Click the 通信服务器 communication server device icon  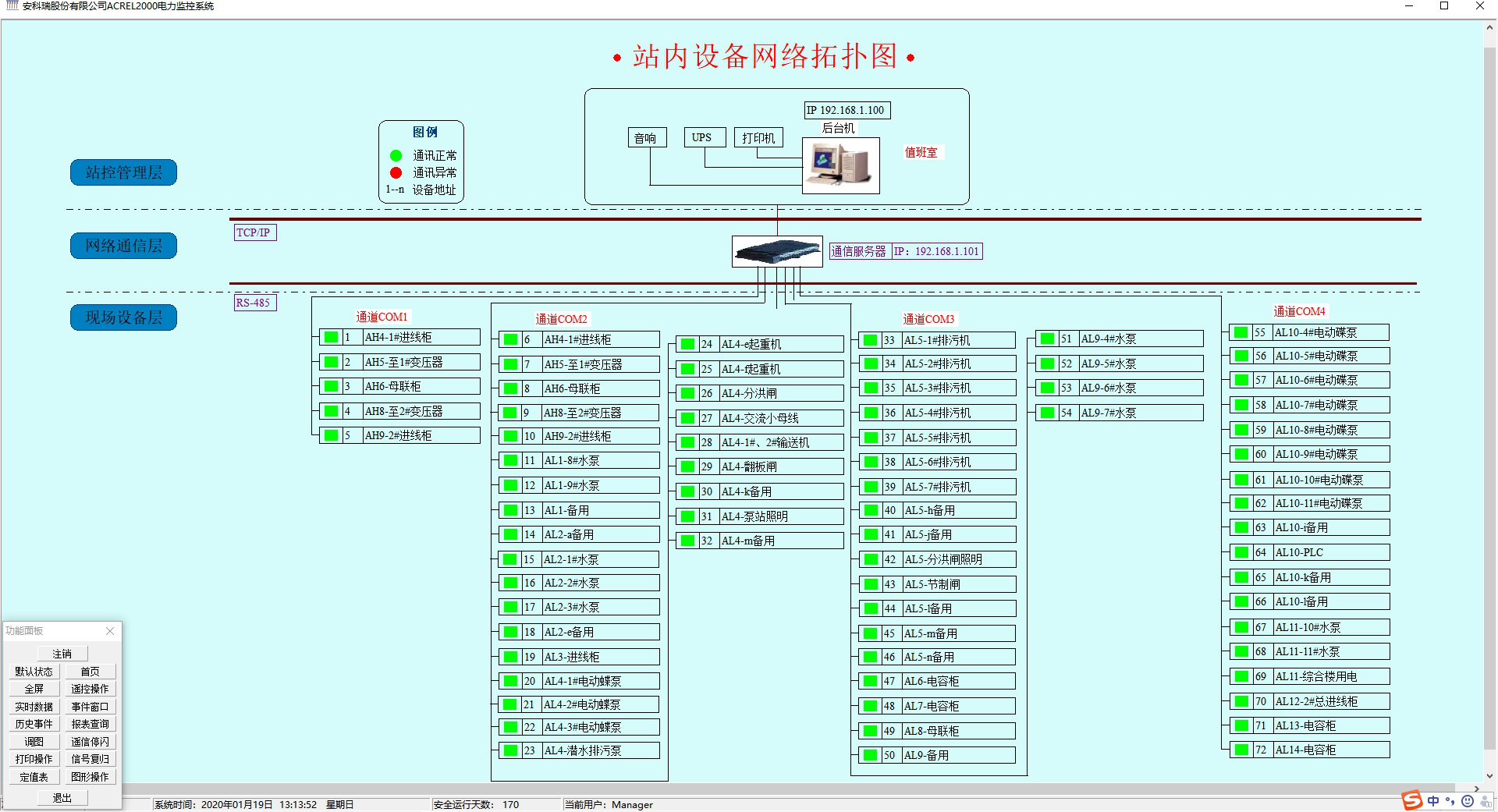[777, 251]
